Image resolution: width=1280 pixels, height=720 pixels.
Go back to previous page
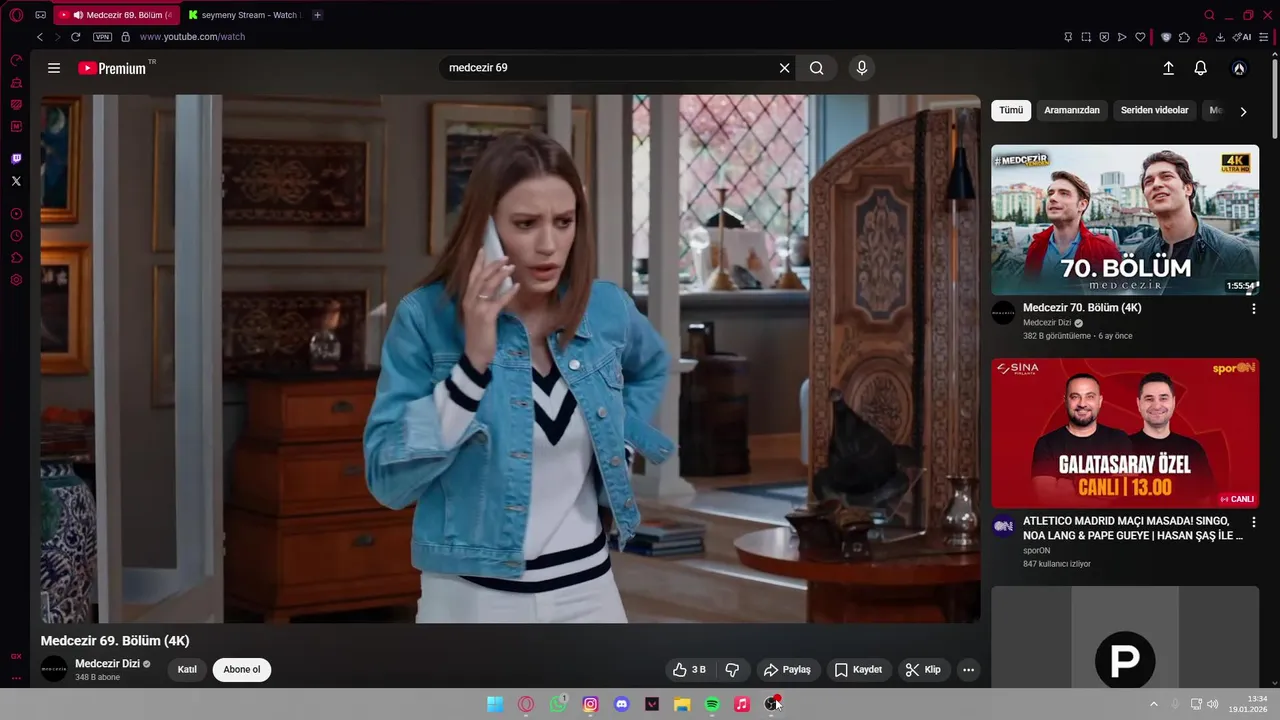coord(40,37)
